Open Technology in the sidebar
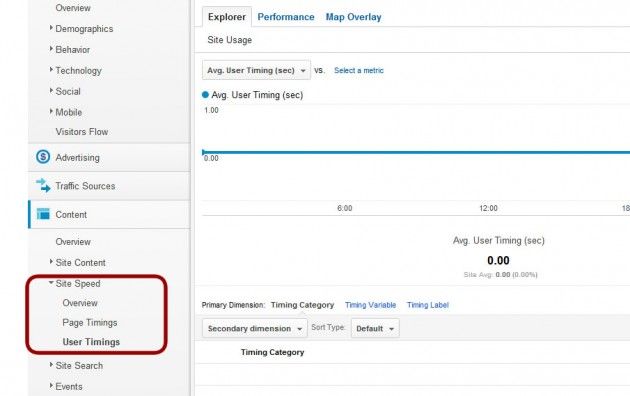Screen dimensions: 630x396 point(78,70)
